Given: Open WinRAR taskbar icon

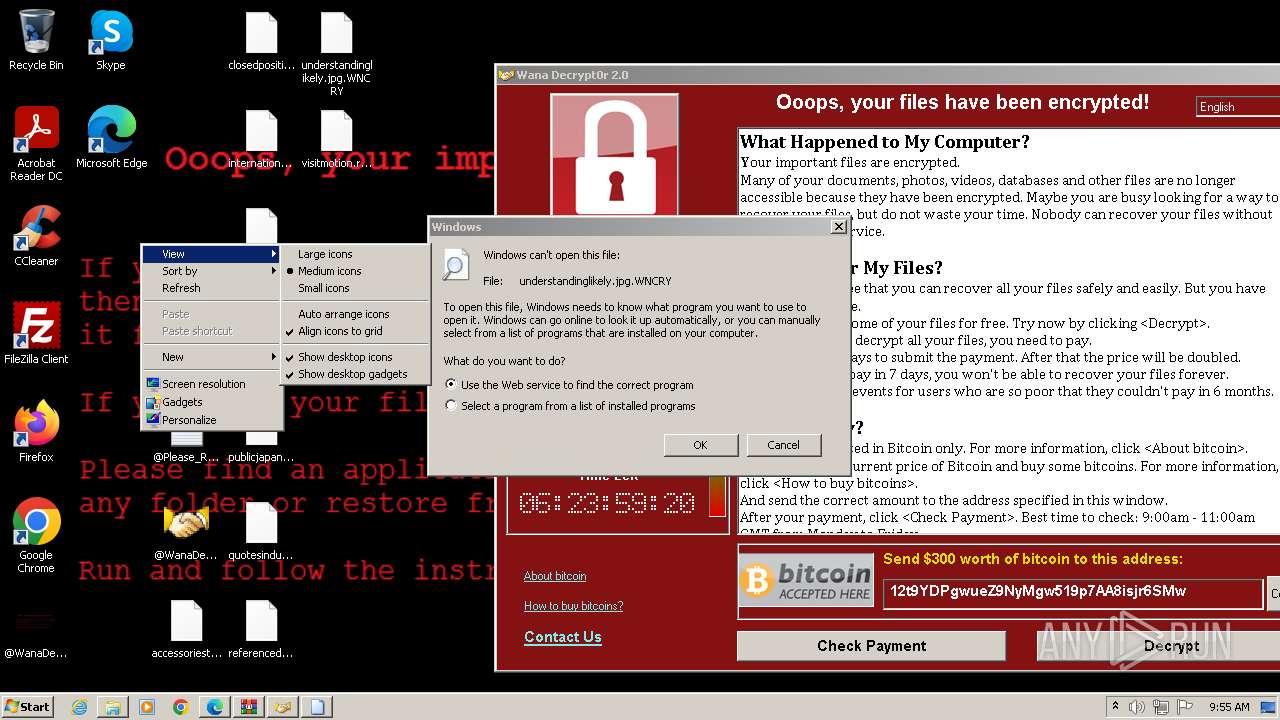Looking at the screenshot, I should click(249, 707).
